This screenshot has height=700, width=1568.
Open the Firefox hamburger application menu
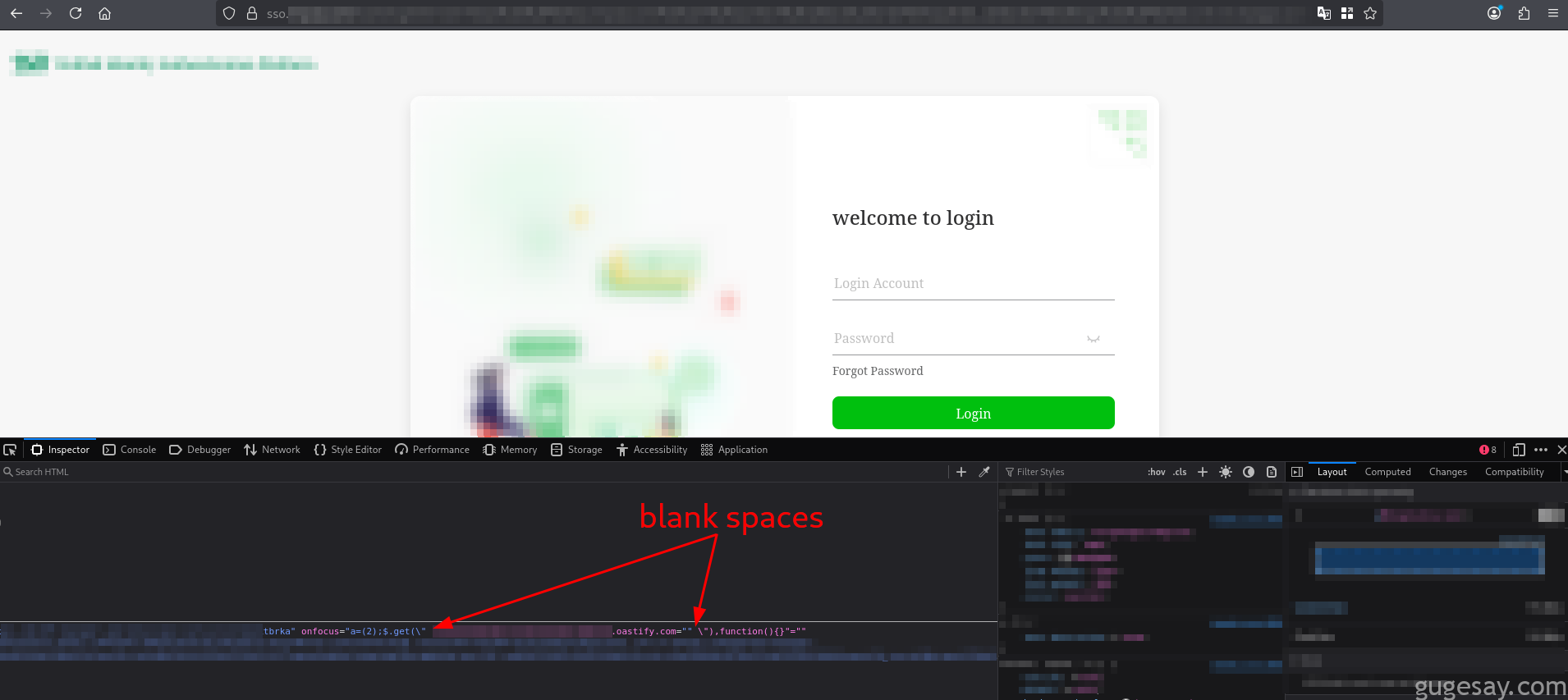point(1553,13)
